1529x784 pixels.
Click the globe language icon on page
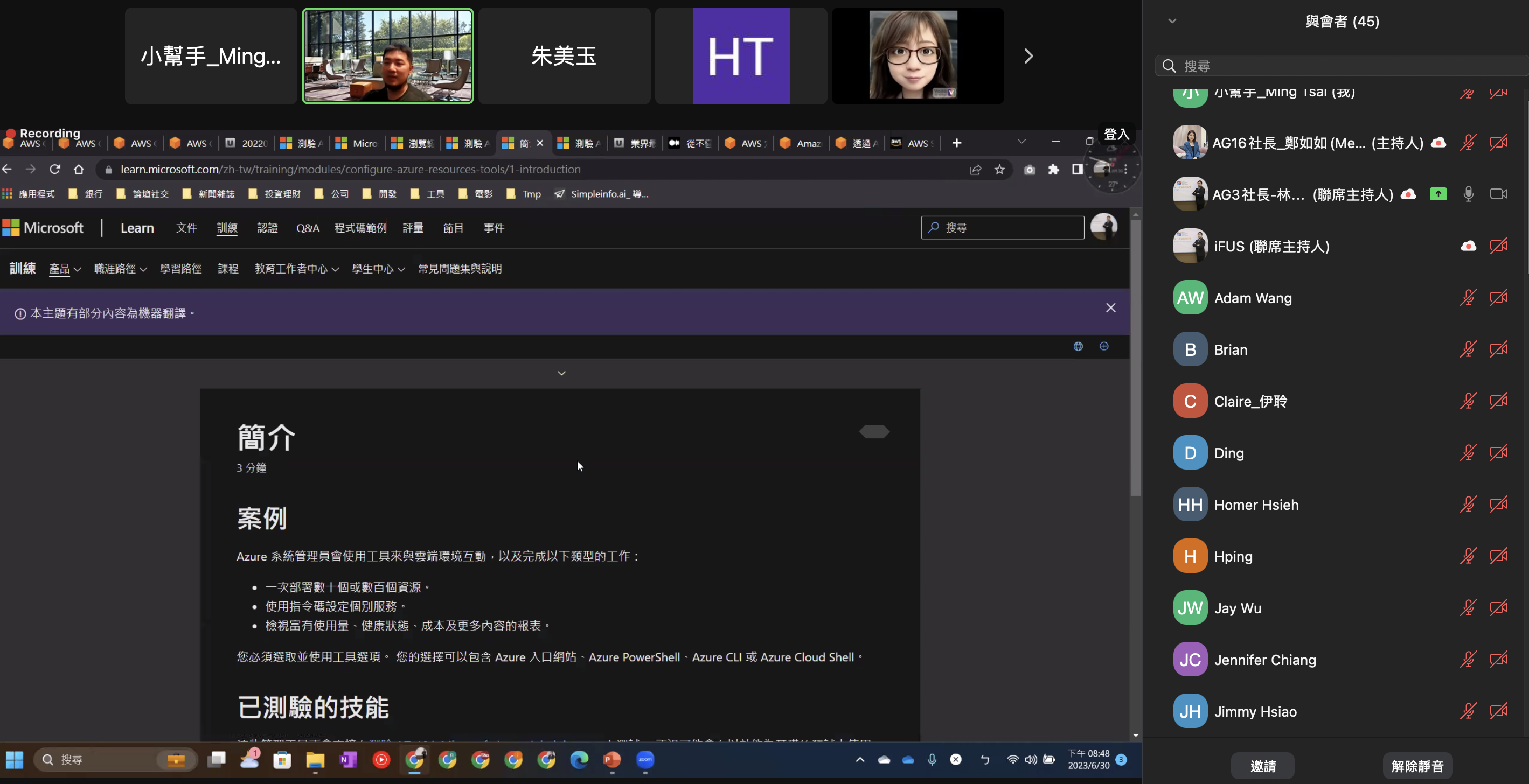tap(1078, 346)
